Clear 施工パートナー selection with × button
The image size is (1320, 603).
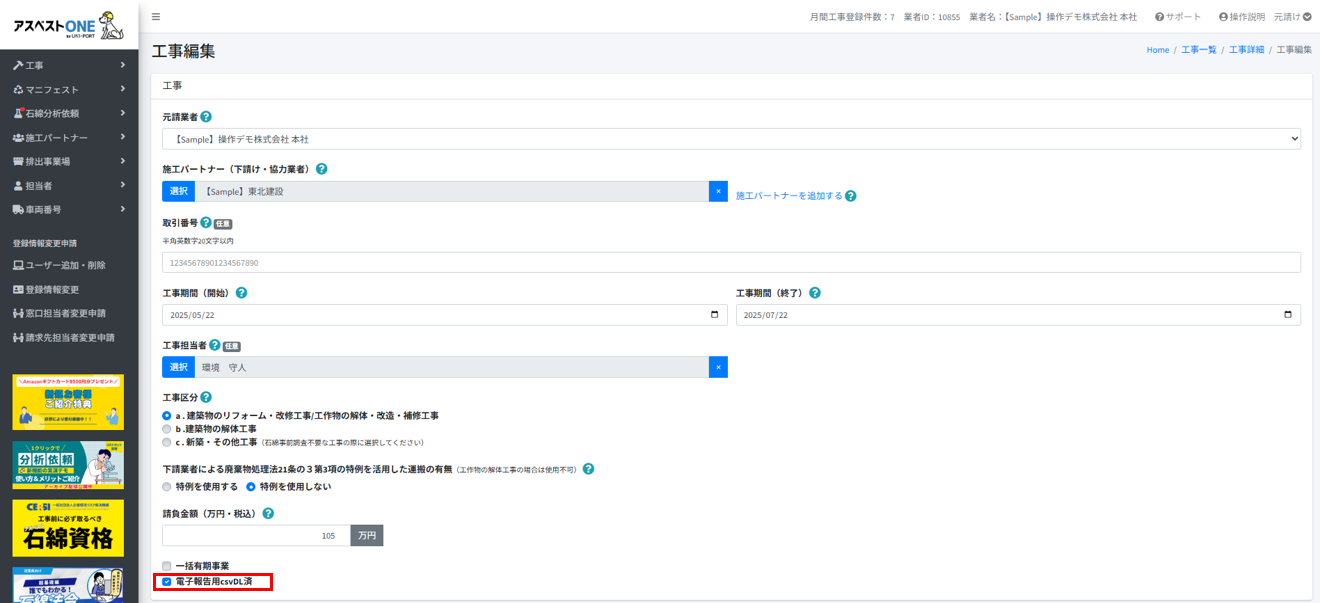coord(718,191)
